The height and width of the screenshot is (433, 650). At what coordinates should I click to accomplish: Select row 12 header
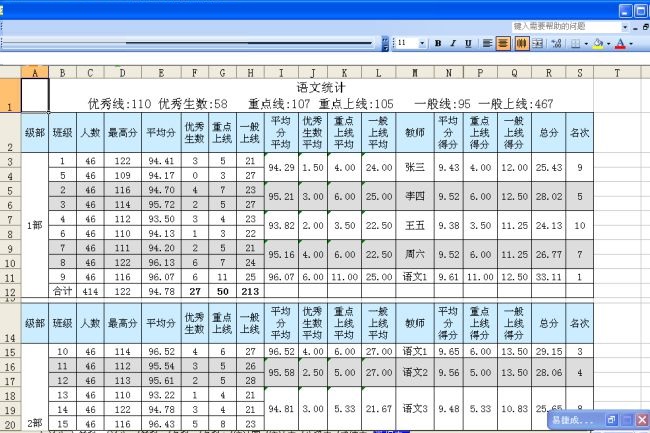coord(10,291)
